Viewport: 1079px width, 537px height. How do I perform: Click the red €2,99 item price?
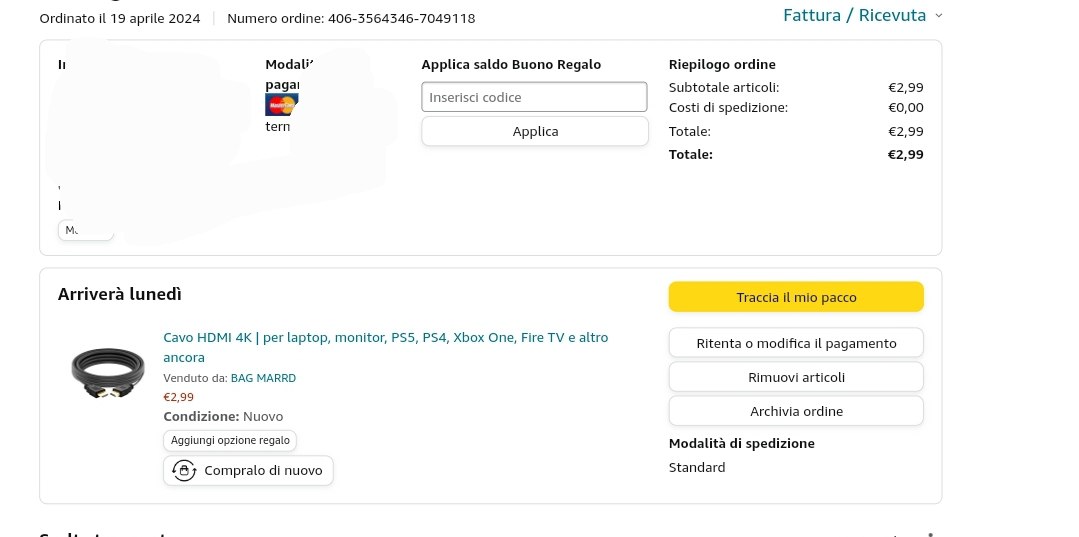point(178,397)
